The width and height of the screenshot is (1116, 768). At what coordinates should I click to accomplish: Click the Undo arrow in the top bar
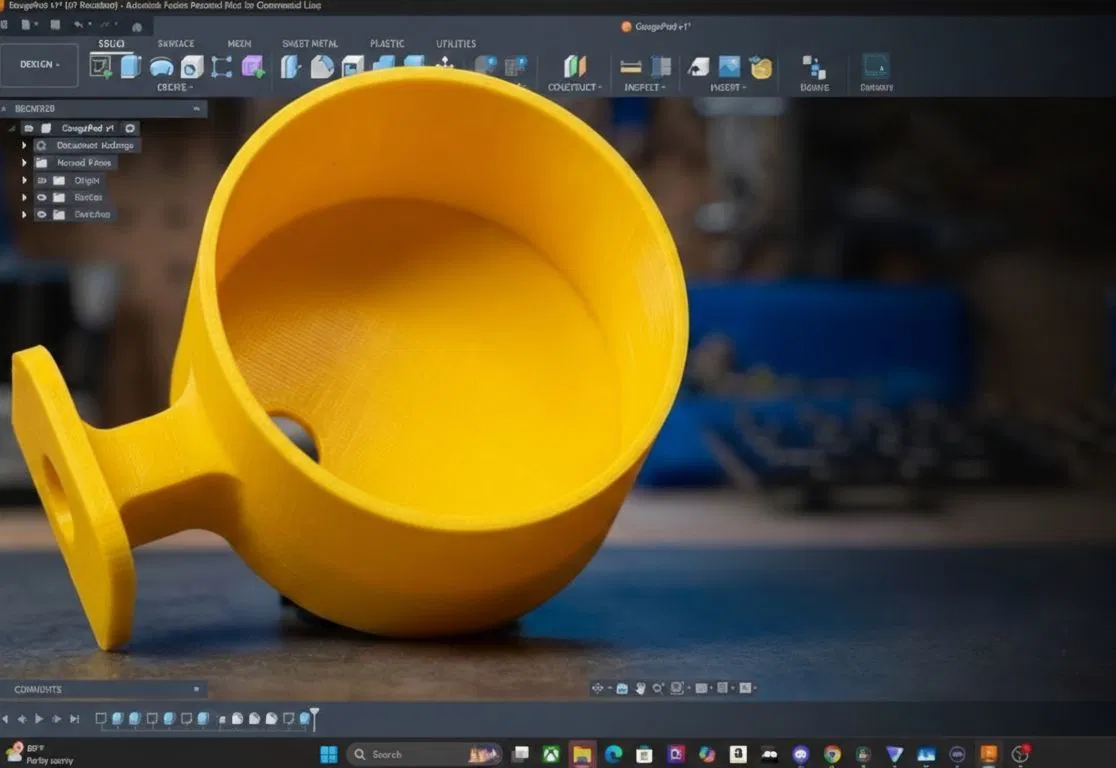78,25
